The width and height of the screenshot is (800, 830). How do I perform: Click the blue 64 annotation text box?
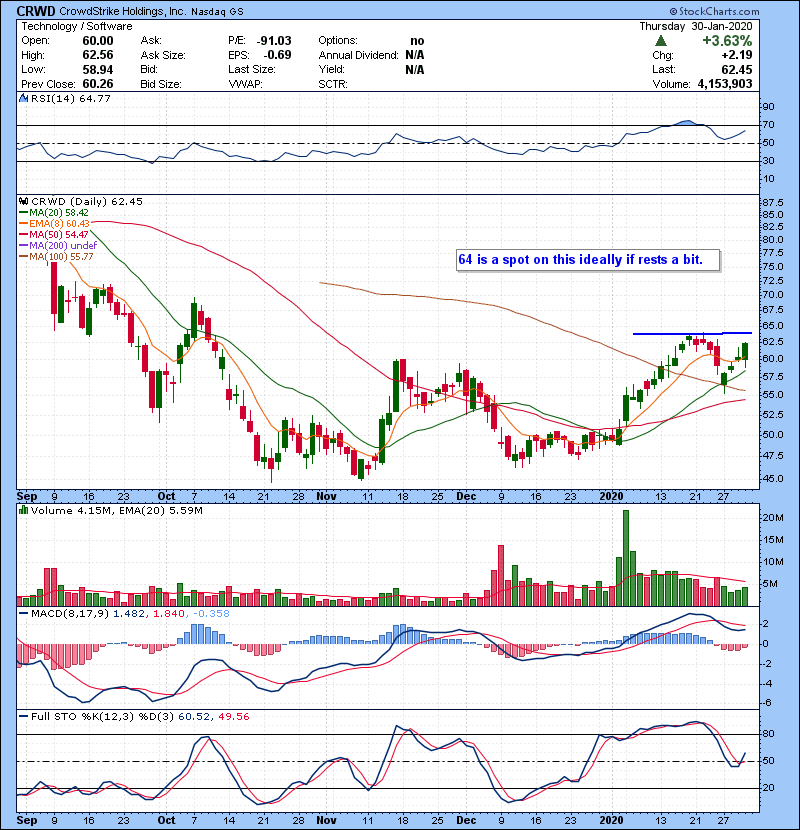tap(588, 260)
